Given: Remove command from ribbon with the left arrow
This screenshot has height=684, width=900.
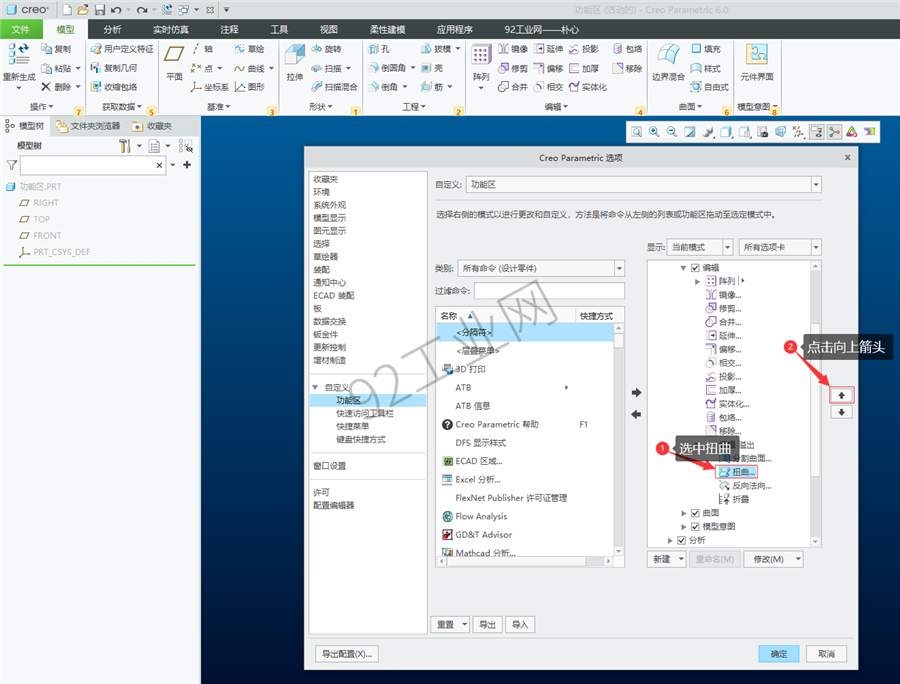Looking at the screenshot, I should (636, 414).
